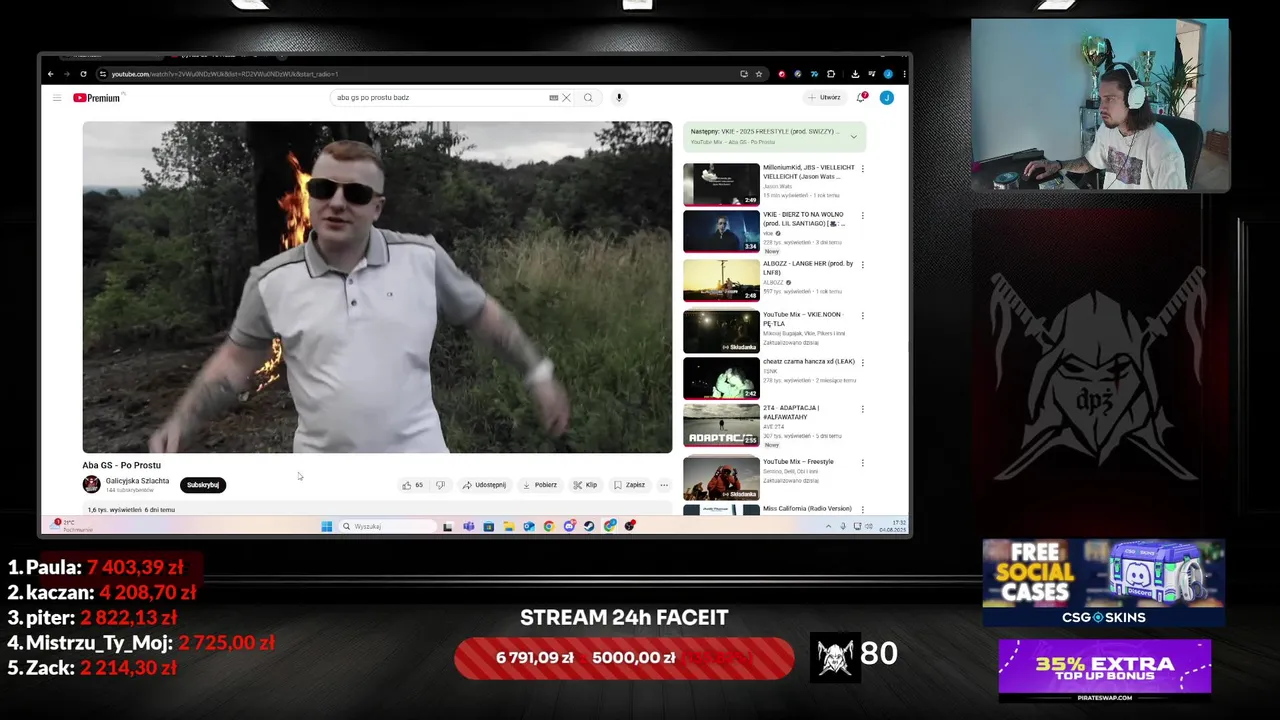1280x720 pixels.
Task: Open VKIE - BIERZ TO NA WOLNO title
Action: point(805,218)
